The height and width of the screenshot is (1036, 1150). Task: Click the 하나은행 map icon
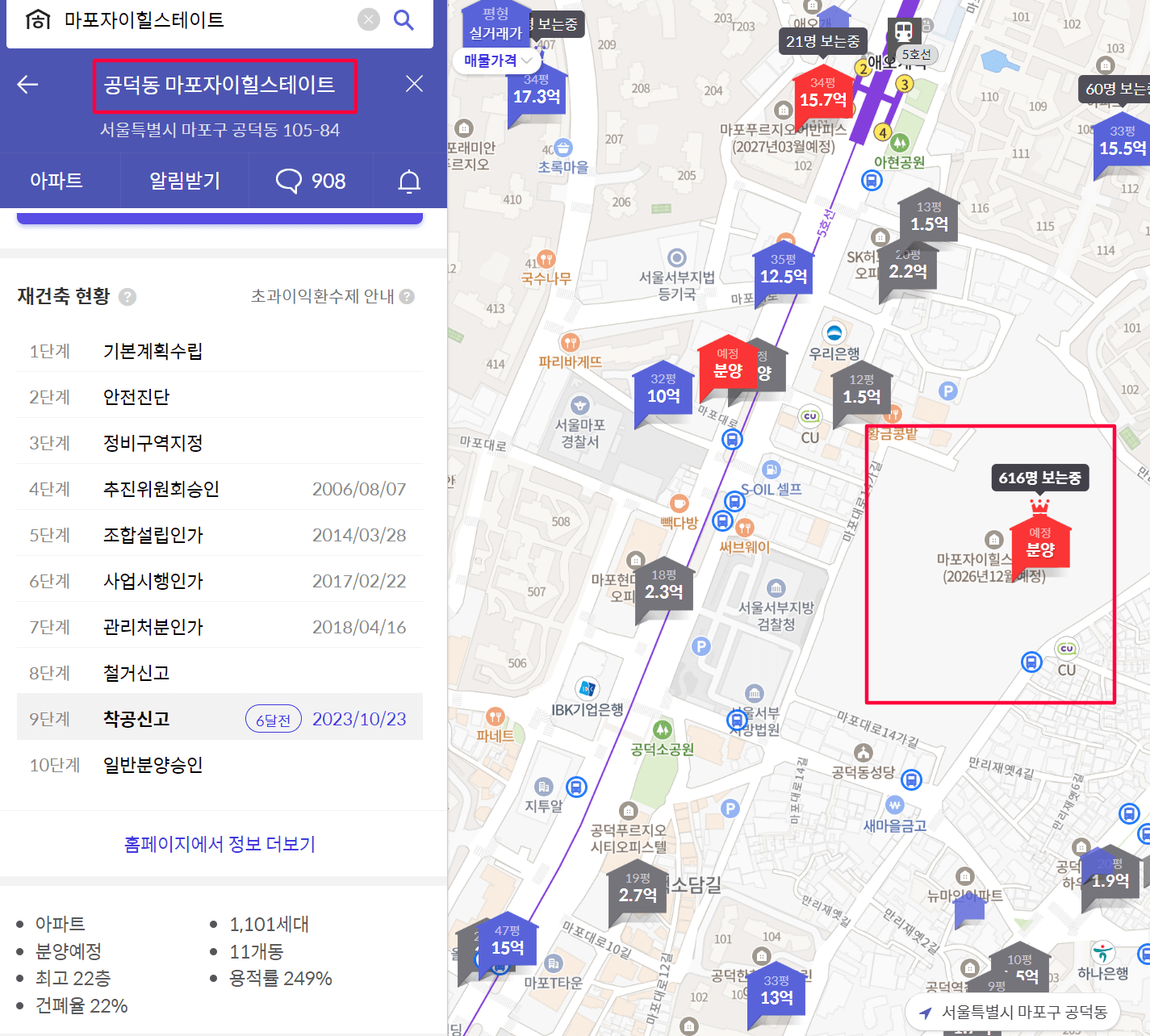[x=1102, y=952]
